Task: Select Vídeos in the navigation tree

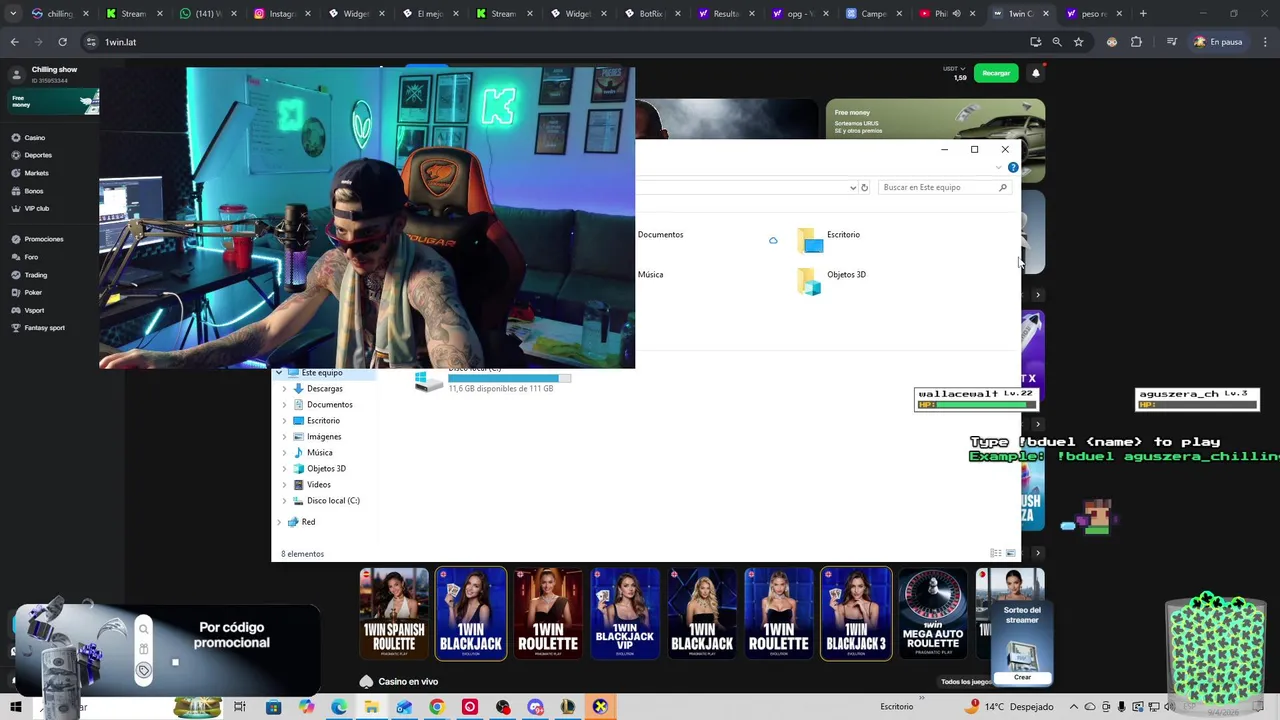Action: 318,484
